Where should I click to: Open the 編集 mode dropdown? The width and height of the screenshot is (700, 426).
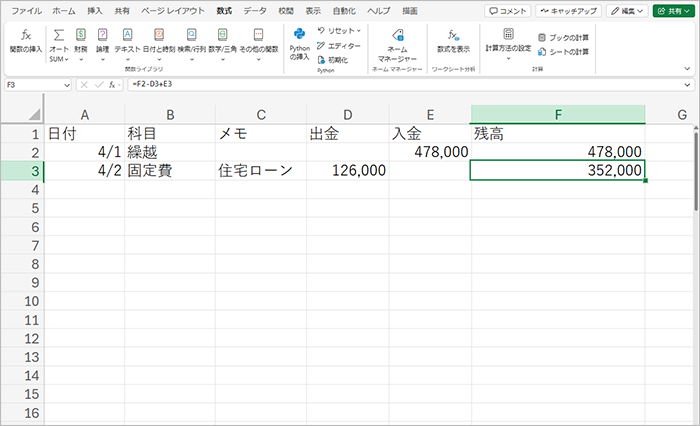point(627,11)
